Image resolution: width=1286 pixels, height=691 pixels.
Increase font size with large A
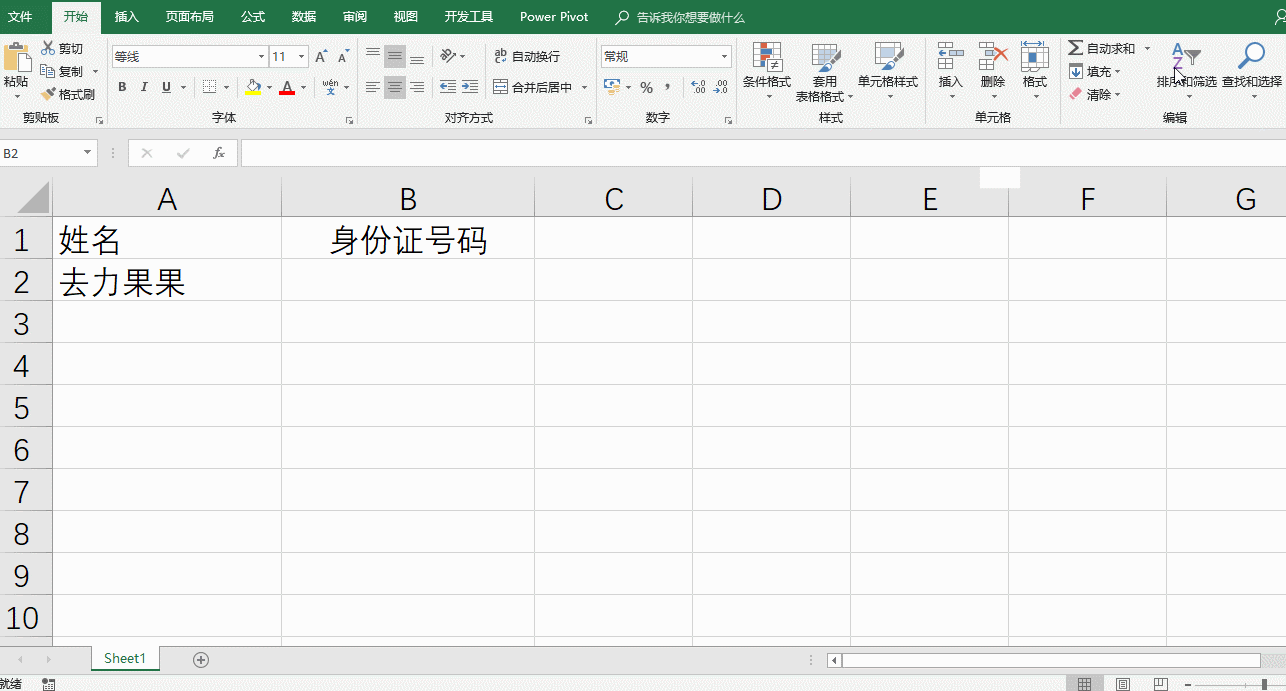(322, 57)
